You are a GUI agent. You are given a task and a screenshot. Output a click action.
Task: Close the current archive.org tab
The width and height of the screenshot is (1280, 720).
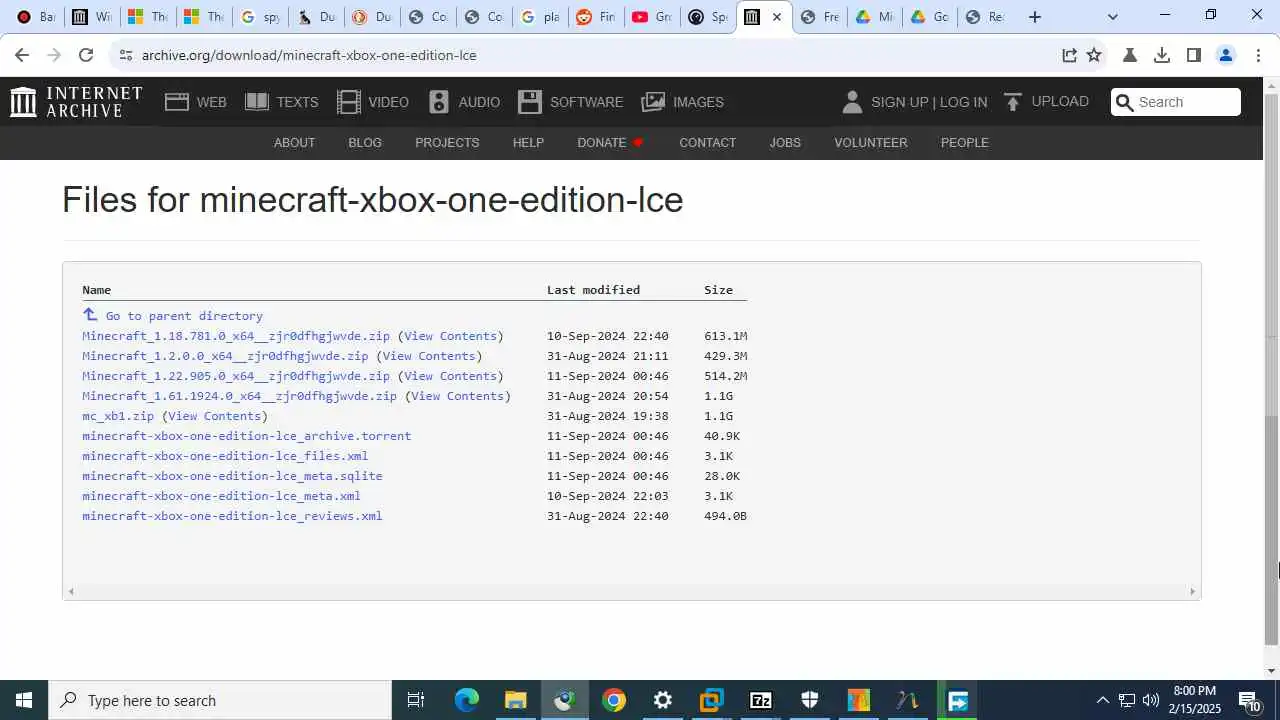click(776, 17)
